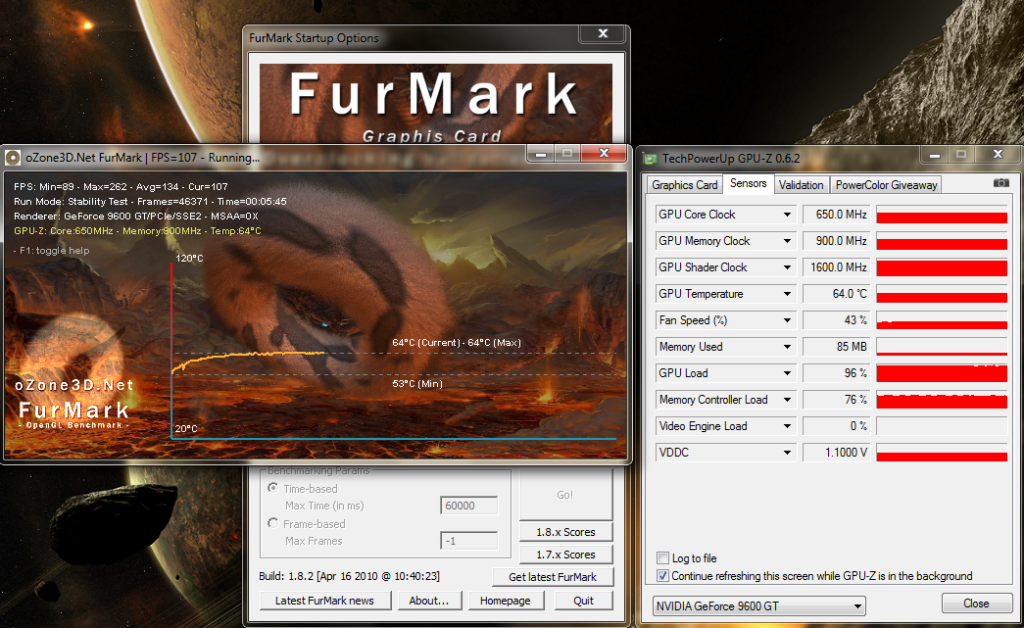Select the Time-based radio button
This screenshot has height=628, width=1024.
(273, 488)
